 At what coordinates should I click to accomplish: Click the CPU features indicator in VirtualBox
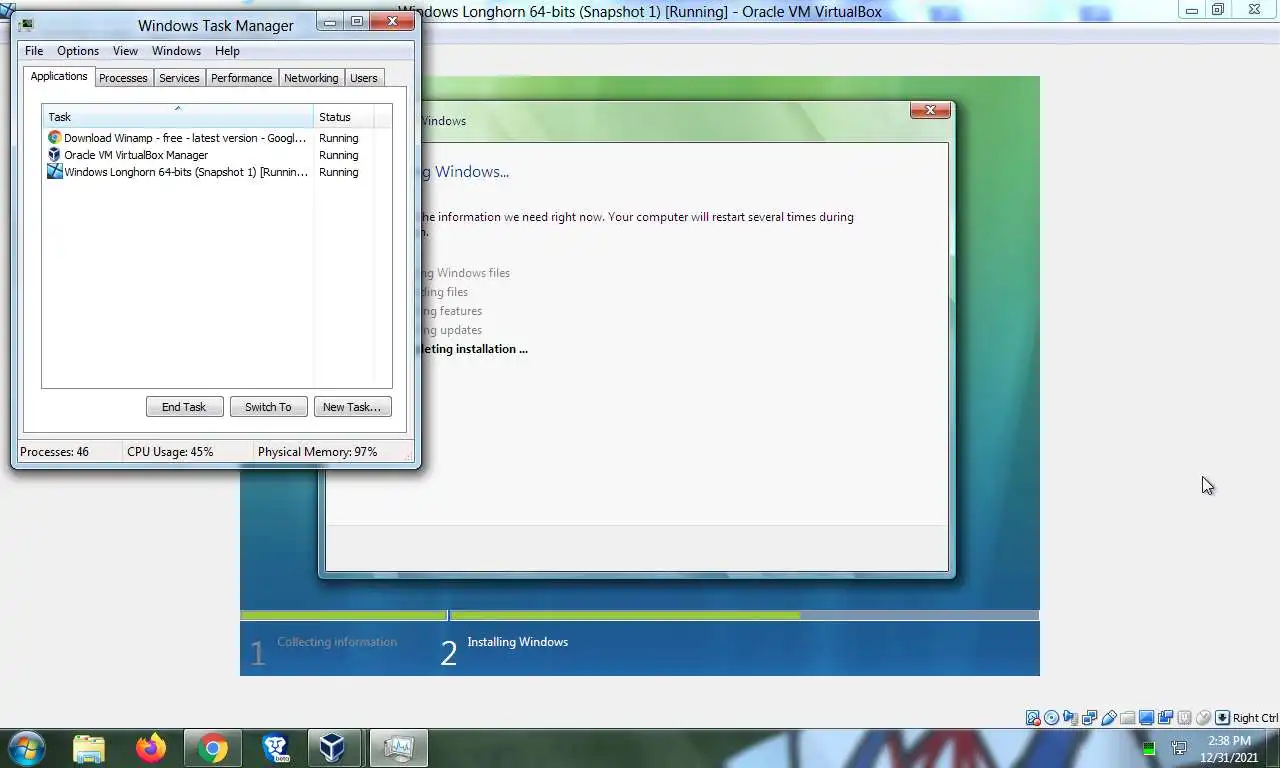(x=1185, y=718)
